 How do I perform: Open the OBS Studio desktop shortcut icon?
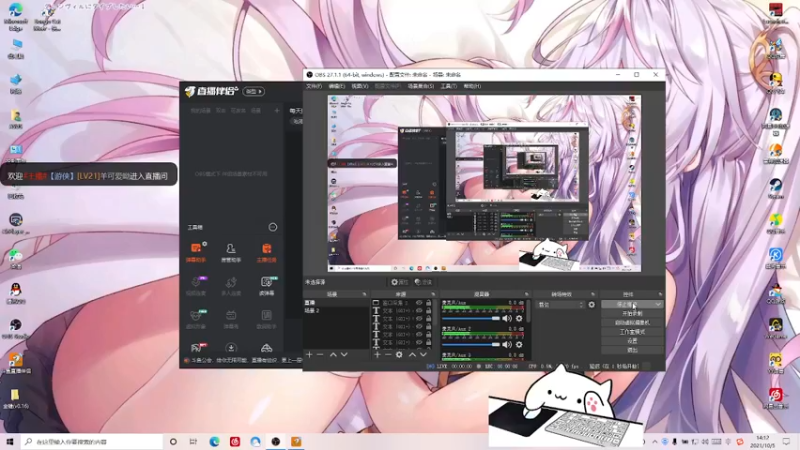point(16,328)
